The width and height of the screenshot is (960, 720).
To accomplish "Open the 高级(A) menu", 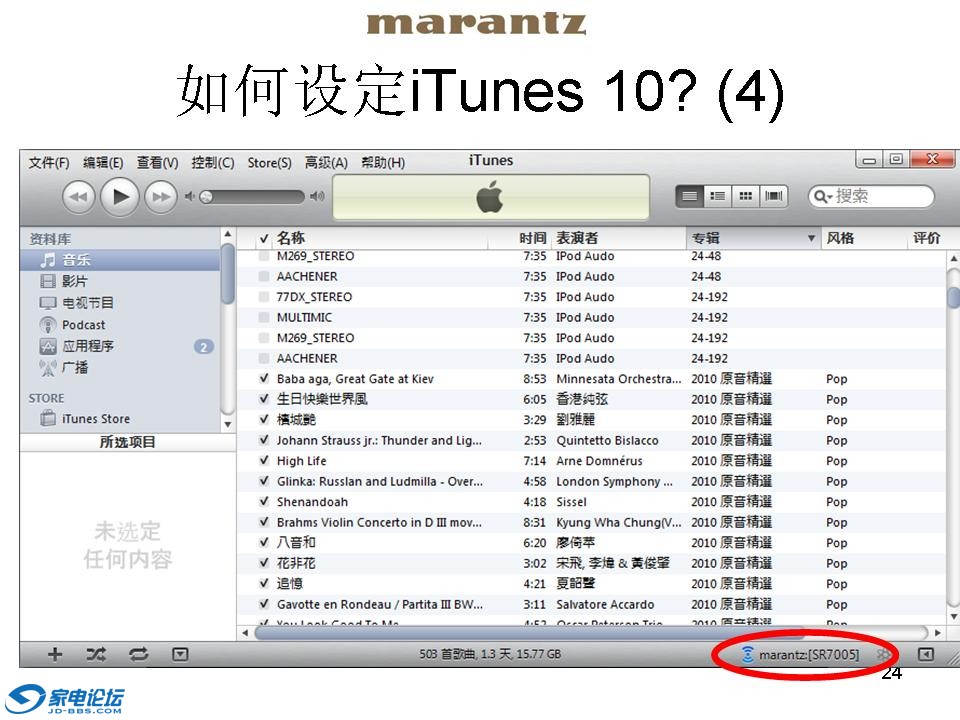I will pyautogui.click(x=326, y=163).
